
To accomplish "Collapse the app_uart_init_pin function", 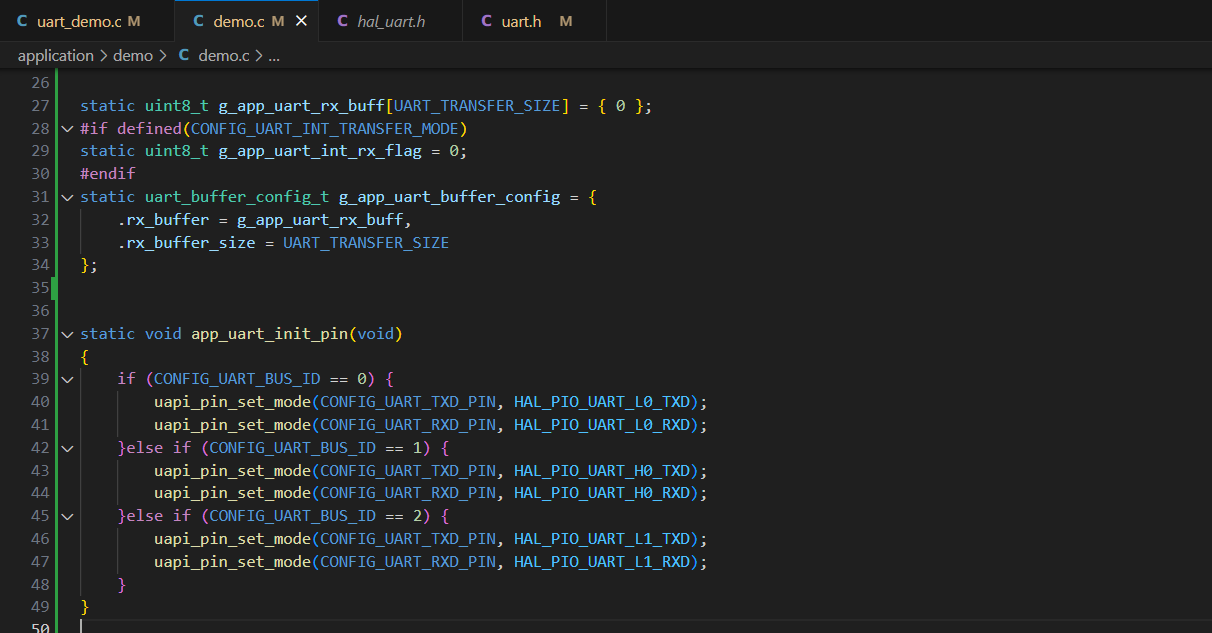I will click(67, 334).
